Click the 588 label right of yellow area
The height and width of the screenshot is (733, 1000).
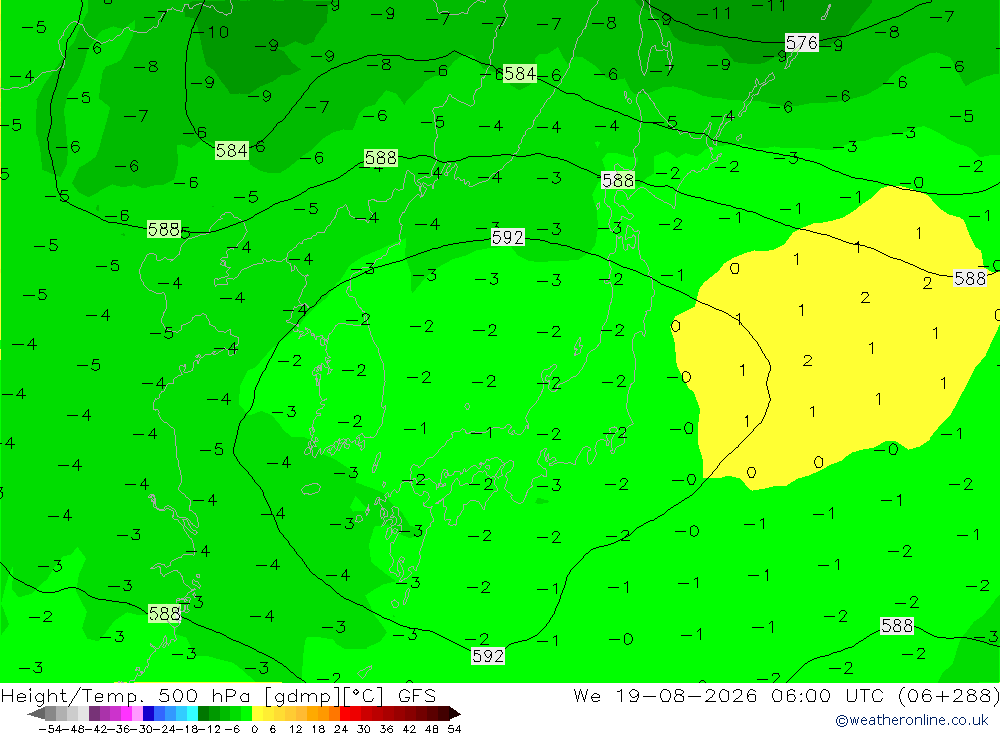pyautogui.click(x=969, y=278)
